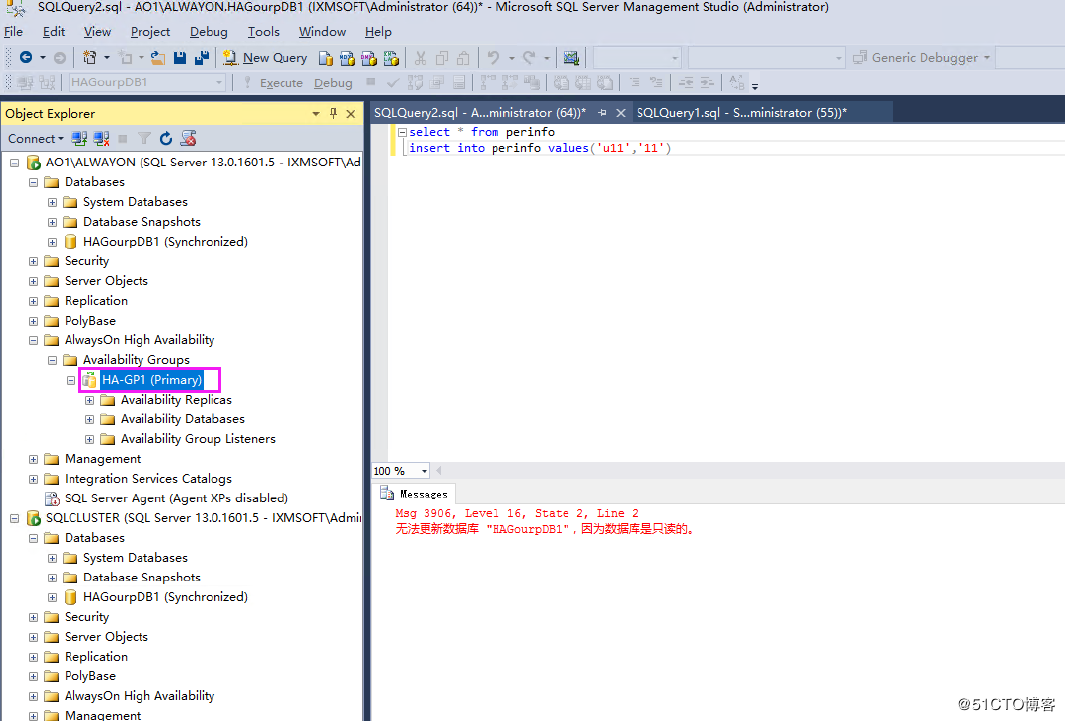The image size is (1065, 721).
Task: Click the DMX query icon
Action: click(x=369, y=58)
